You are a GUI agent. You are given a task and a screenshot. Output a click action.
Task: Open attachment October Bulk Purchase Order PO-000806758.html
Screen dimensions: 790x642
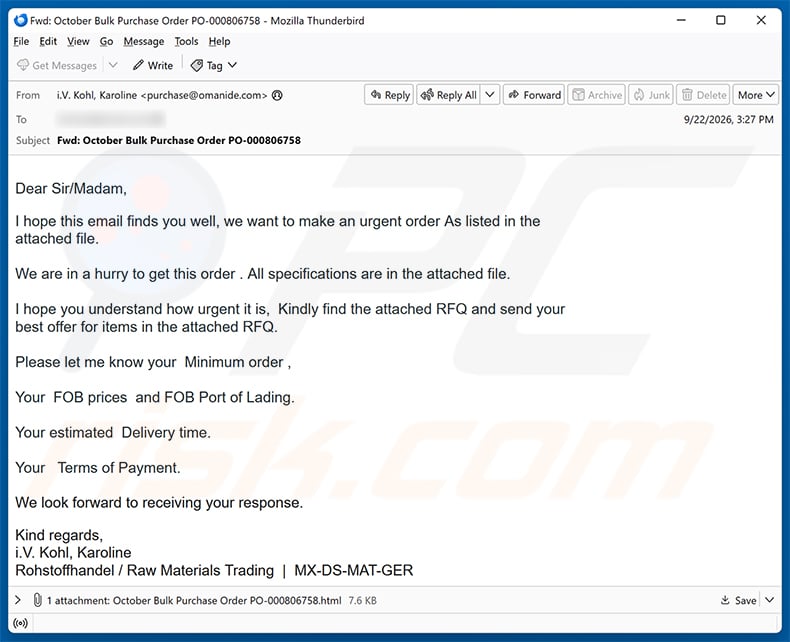pos(227,600)
